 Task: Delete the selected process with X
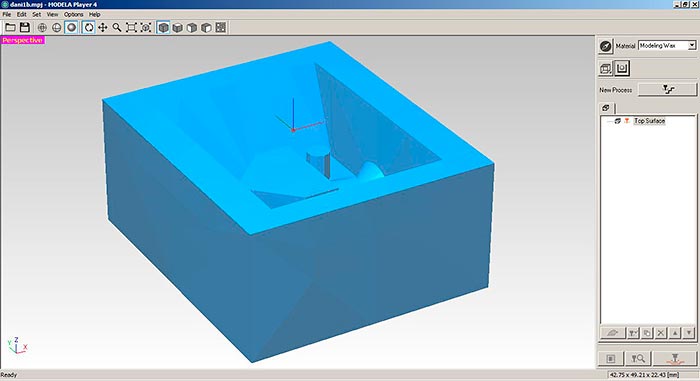pyautogui.click(x=661, y=333)
